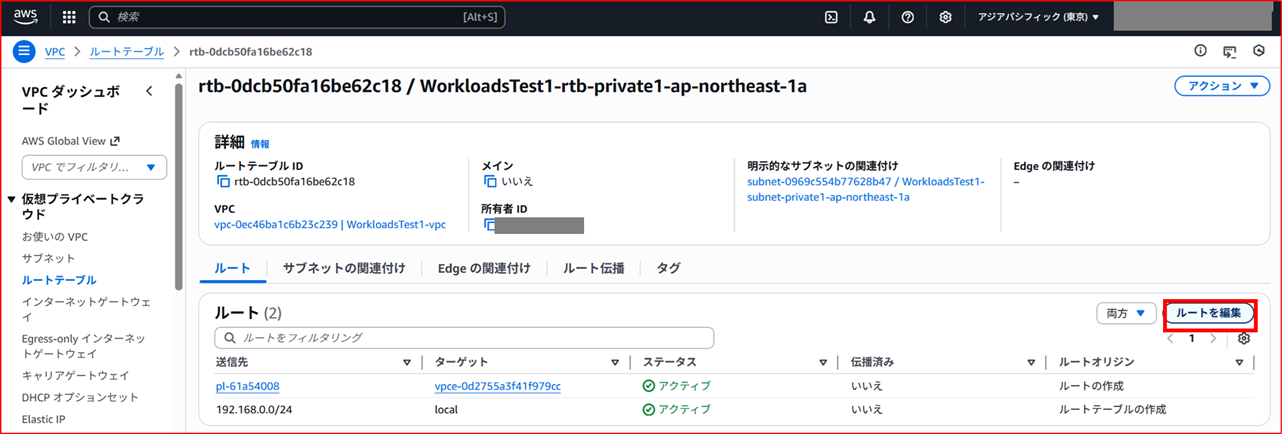Sort by 送信先 column
Image resolution: width=1282 pixels, height=434 pixels.
[407, 362]
